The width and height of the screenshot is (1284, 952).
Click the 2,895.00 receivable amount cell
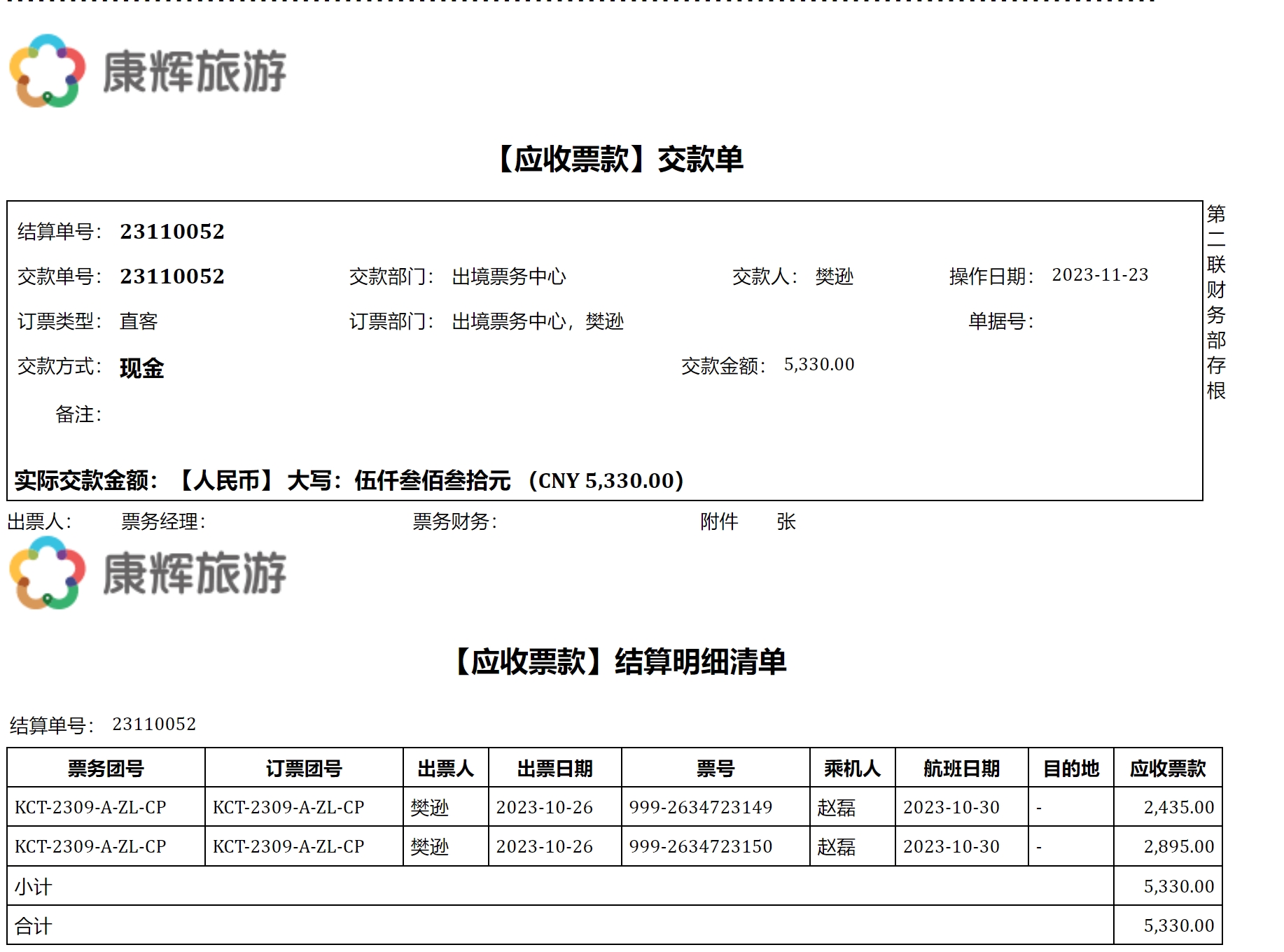(1178, 846)
